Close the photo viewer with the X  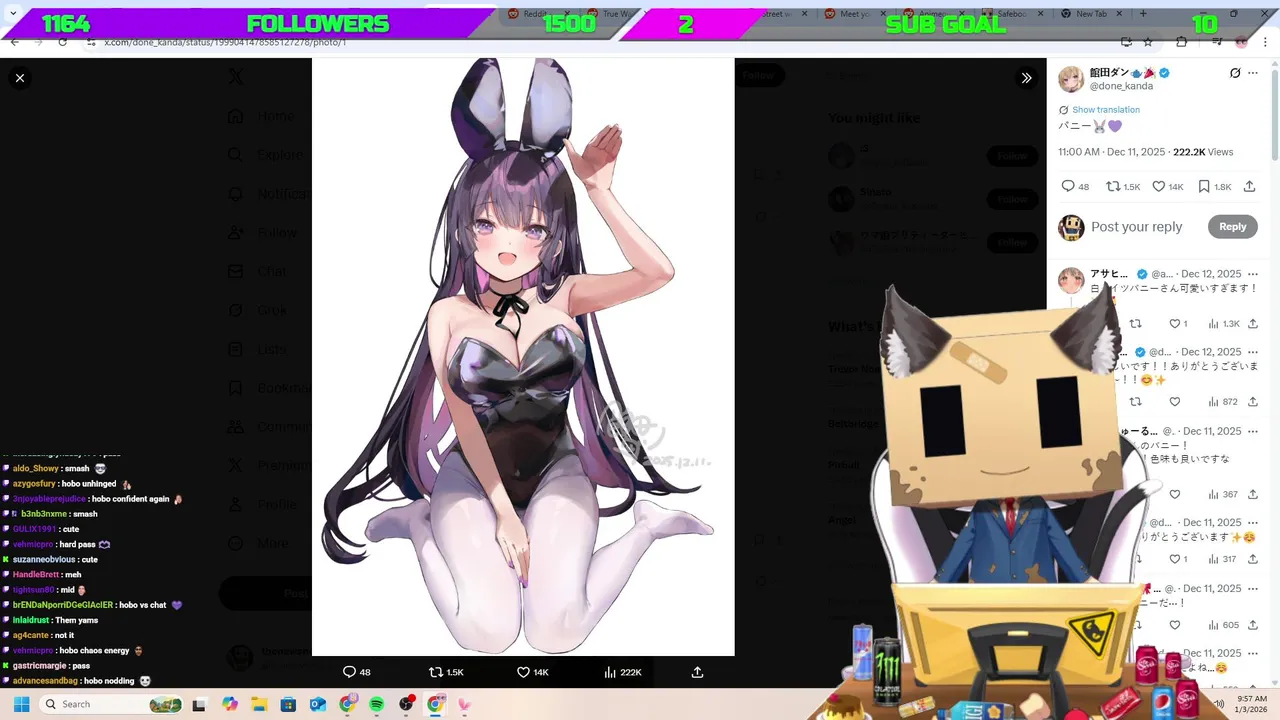[19, 77]
